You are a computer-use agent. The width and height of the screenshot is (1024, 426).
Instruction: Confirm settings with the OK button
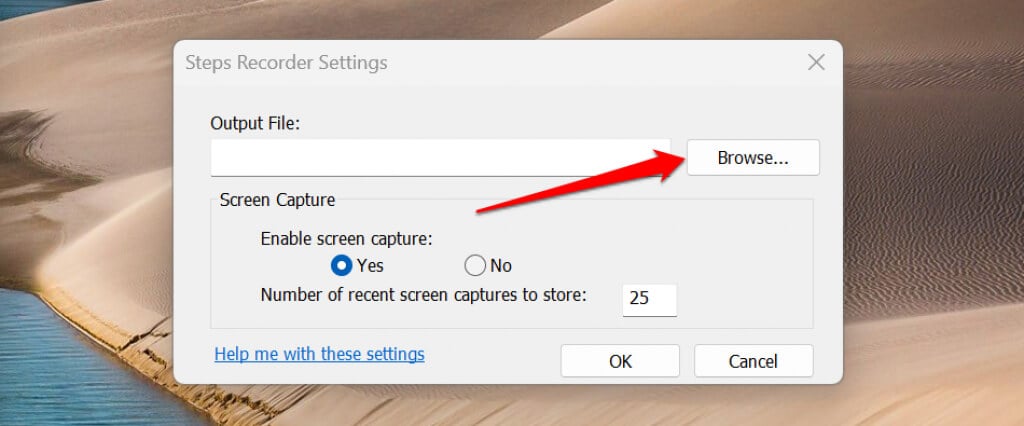point(620,361)
